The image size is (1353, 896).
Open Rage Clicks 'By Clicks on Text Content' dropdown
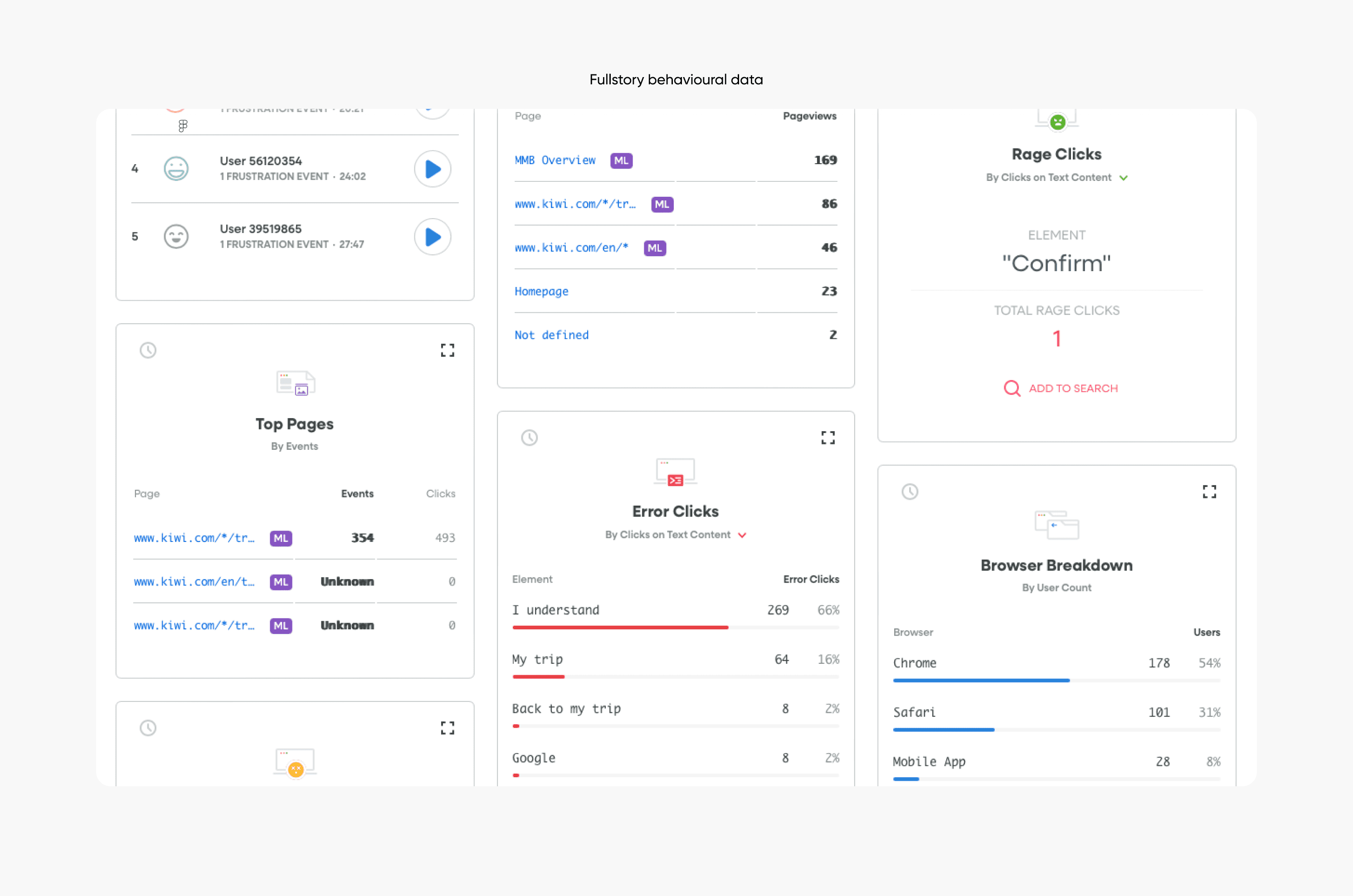[x=1123, y=178]
